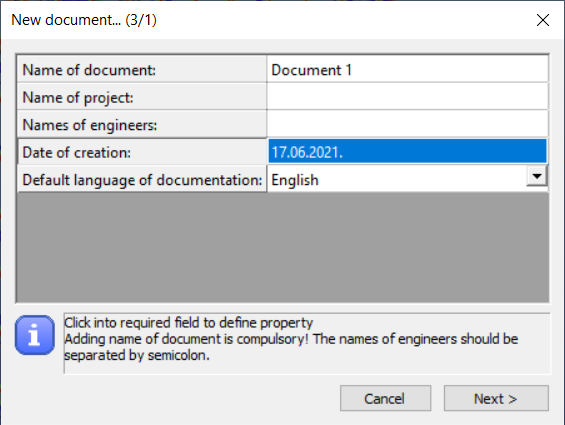
Task: Select the 17.06.2021. date field
Action: [408, 152]
